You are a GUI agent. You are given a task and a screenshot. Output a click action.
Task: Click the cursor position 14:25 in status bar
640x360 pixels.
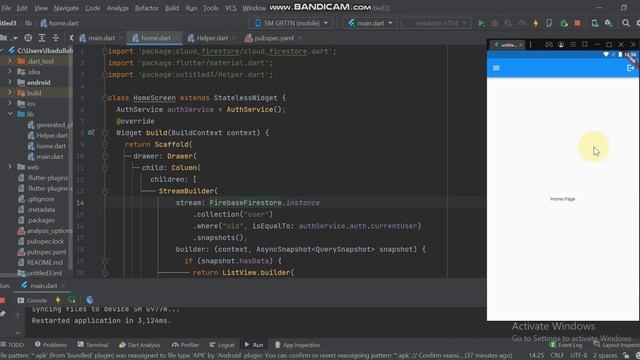point(536,356)
